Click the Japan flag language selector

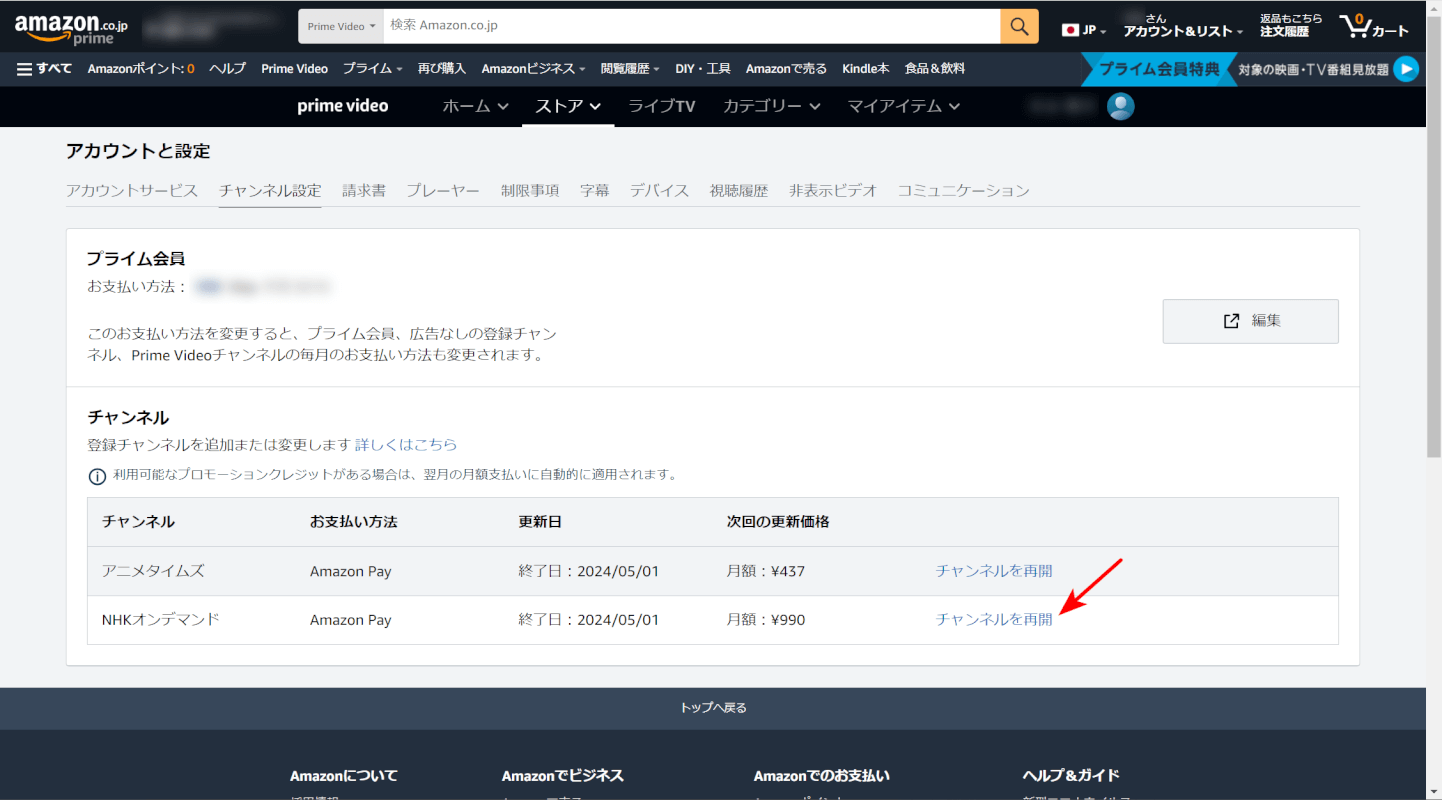[x=1084, y=30]
